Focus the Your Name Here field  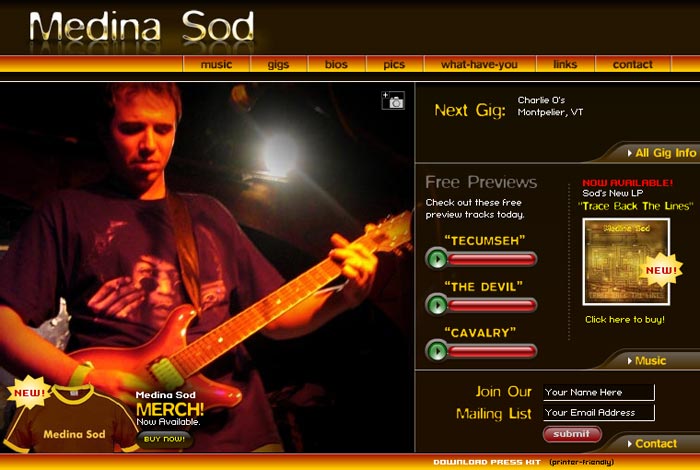point(599,392)
